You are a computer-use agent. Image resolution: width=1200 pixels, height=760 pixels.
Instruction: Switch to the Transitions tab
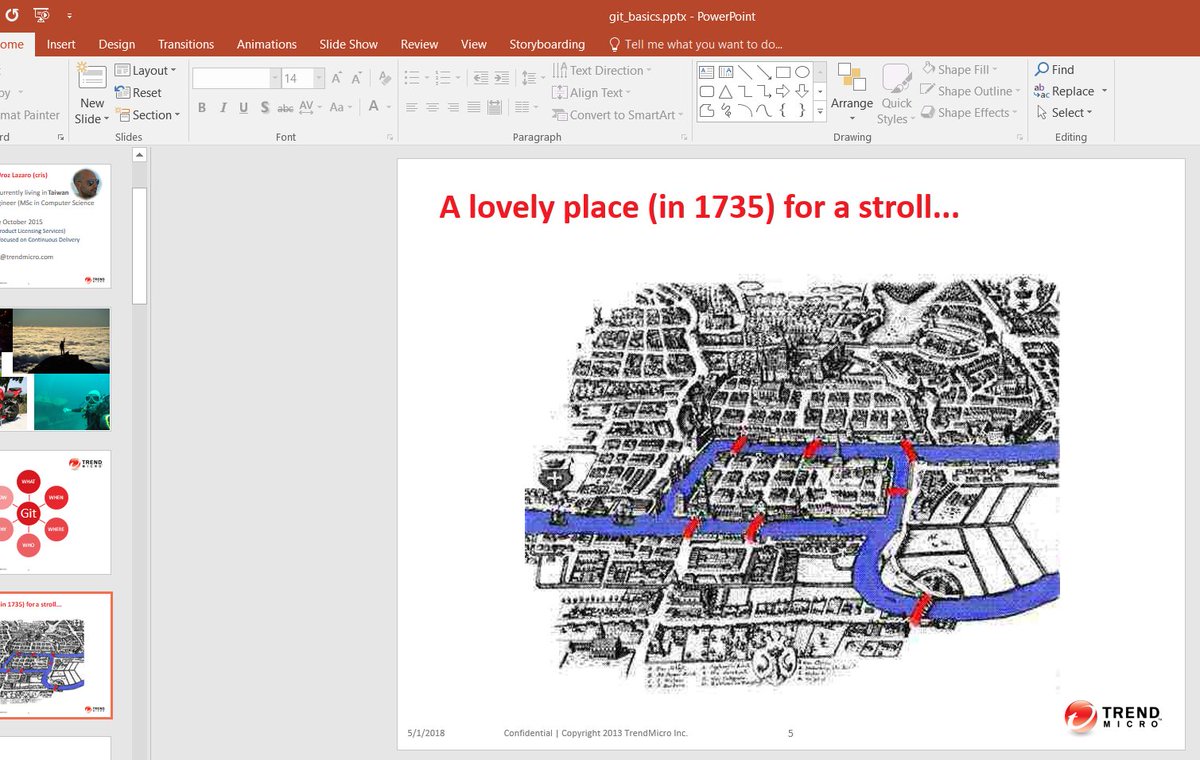point(186,44)
